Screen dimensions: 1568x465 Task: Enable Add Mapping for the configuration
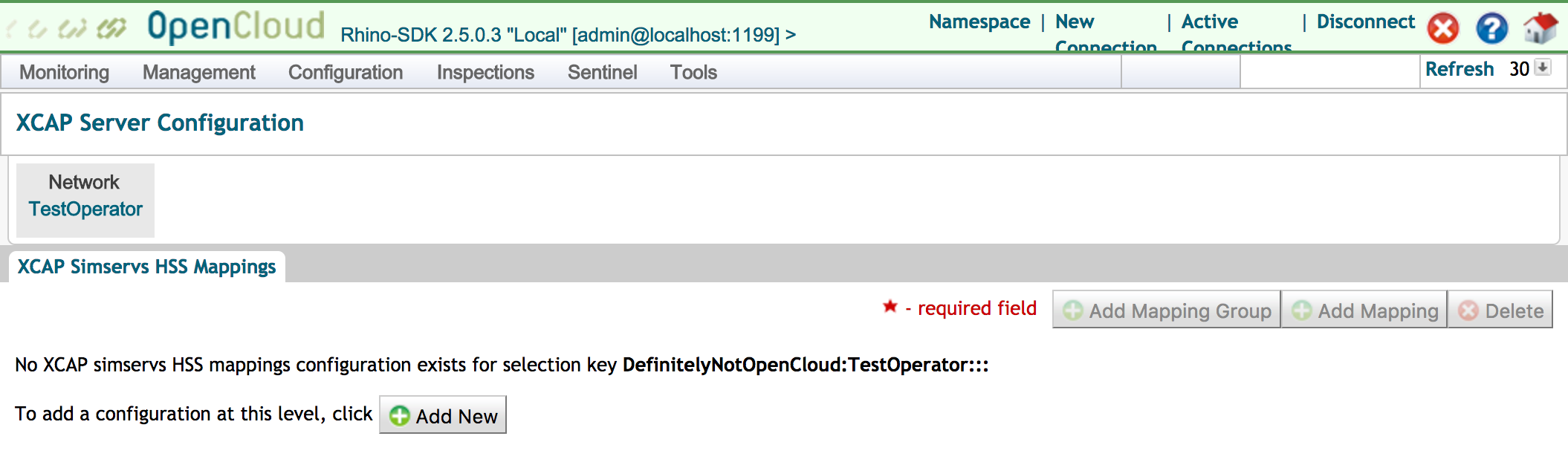pyautogui.click(x=1363, y=310)
